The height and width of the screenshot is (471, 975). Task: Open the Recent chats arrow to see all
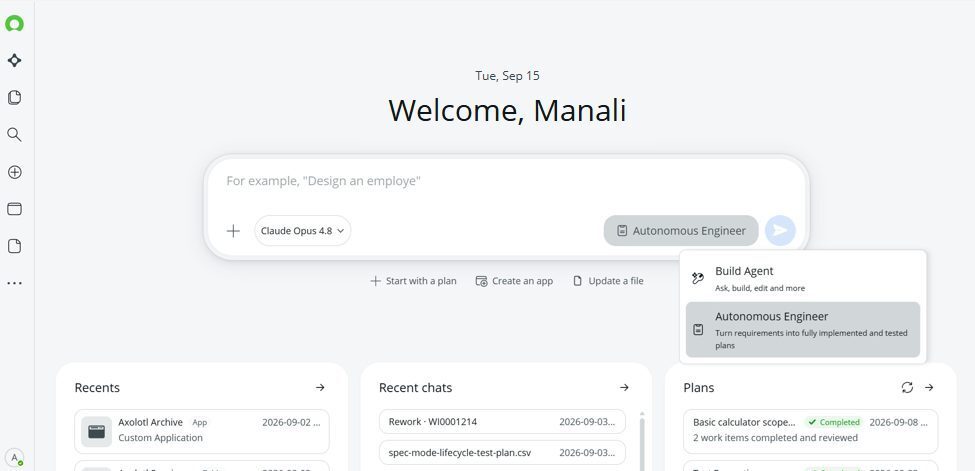[x=624, y=388]
